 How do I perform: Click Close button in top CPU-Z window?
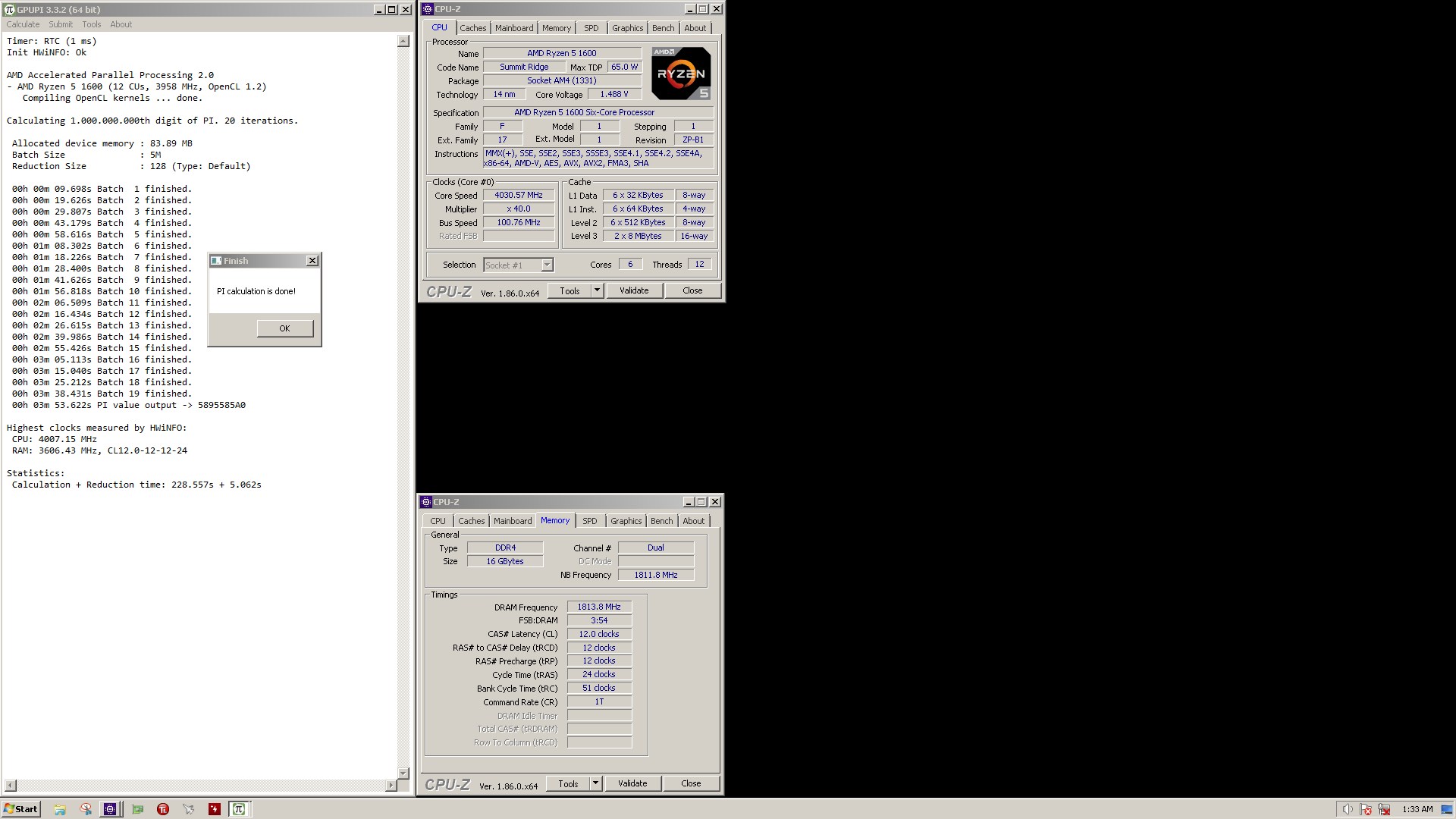(x=692, y=290)
